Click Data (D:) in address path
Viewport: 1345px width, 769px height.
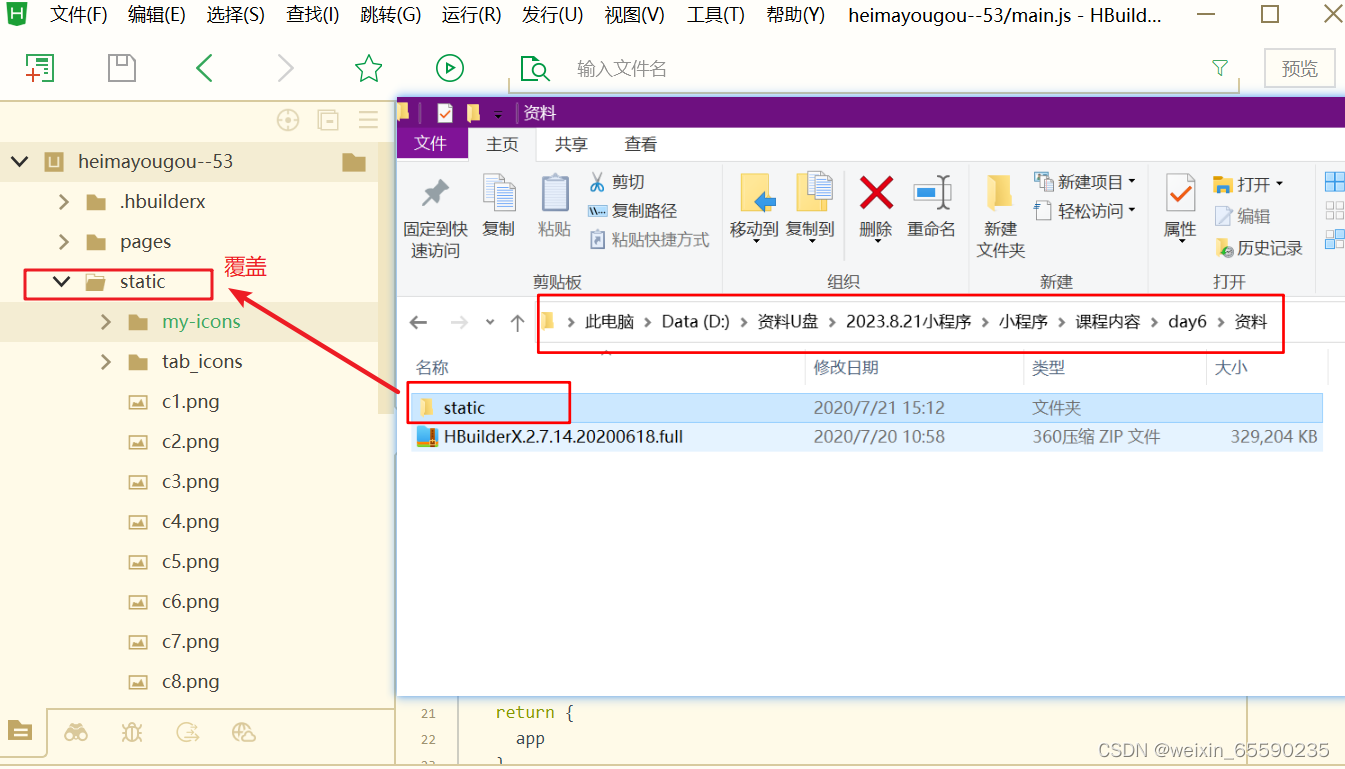[696, 322]
